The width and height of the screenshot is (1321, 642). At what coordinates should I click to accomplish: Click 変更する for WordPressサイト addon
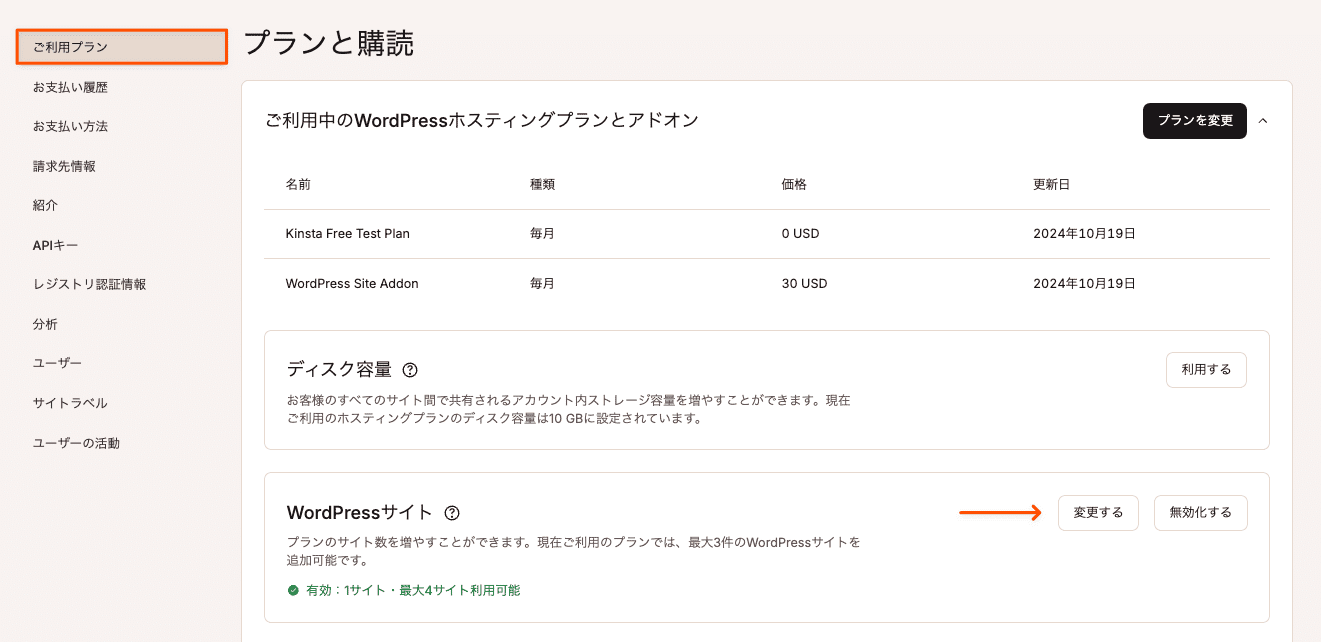click(x=1098, y=512)
